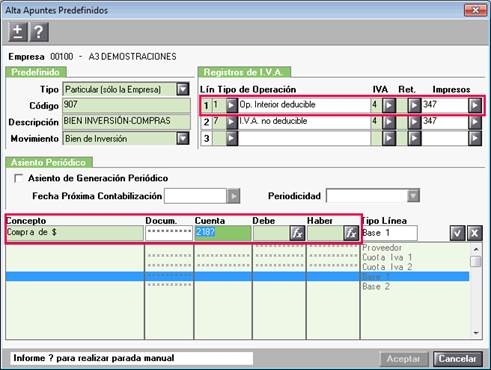This screenshot has width=491, height=370.
Task: Select the Cuota Iva 1 line
Action: point(387,257)
